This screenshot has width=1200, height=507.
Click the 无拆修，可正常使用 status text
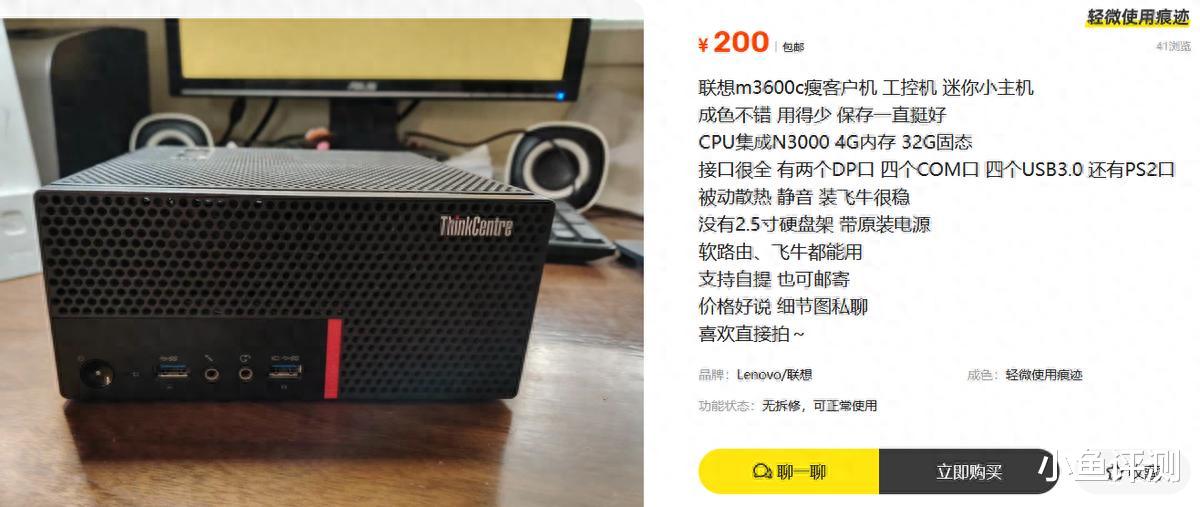[820, 406]
